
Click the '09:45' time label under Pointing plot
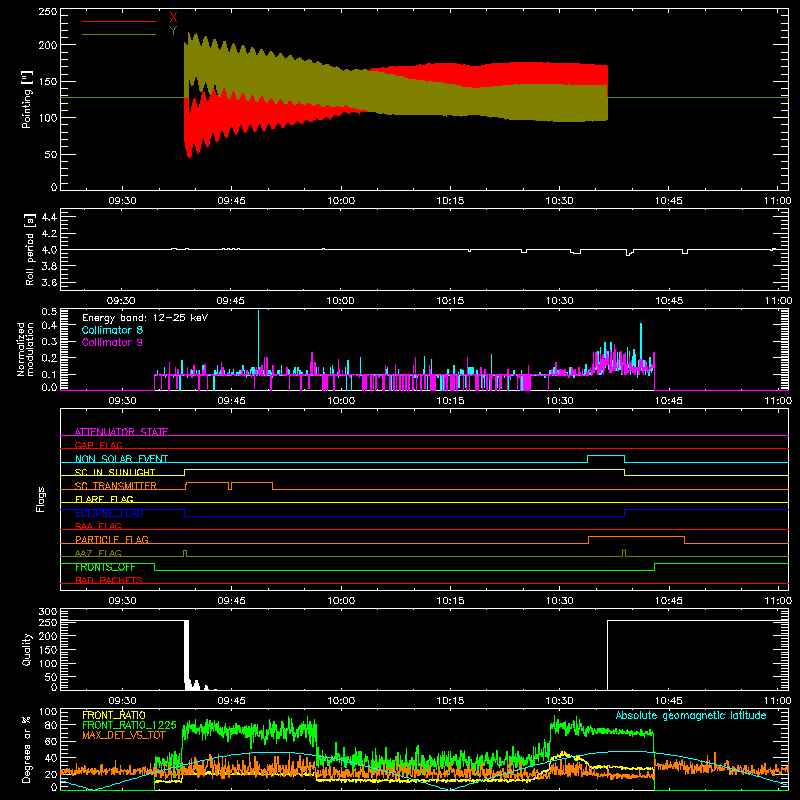[x=232, y=201]
